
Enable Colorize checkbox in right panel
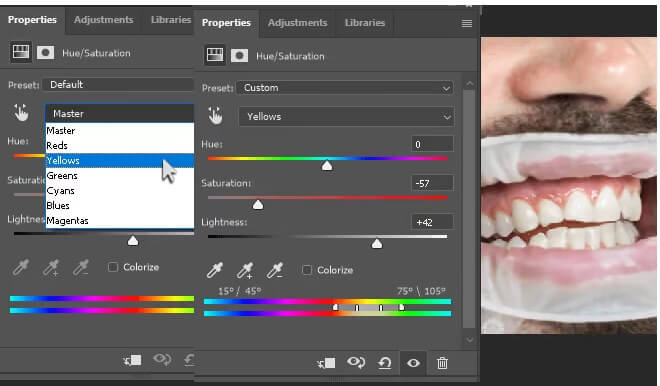(307, 270)
